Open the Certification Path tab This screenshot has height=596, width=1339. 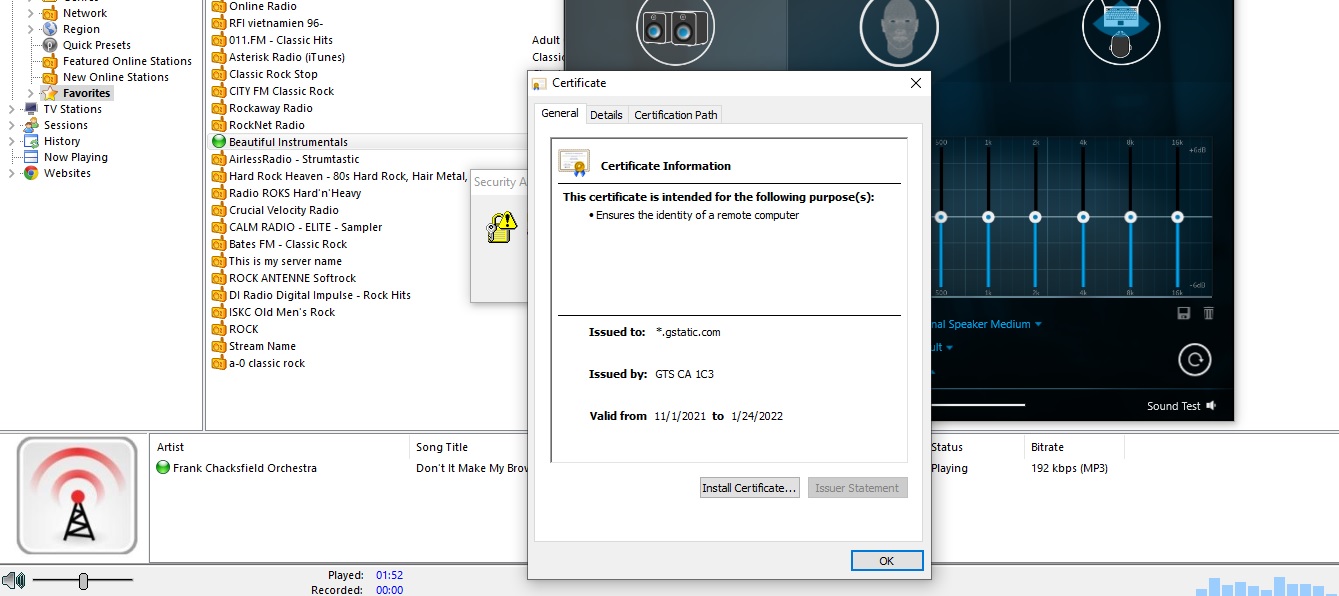[x=676, y=115]
